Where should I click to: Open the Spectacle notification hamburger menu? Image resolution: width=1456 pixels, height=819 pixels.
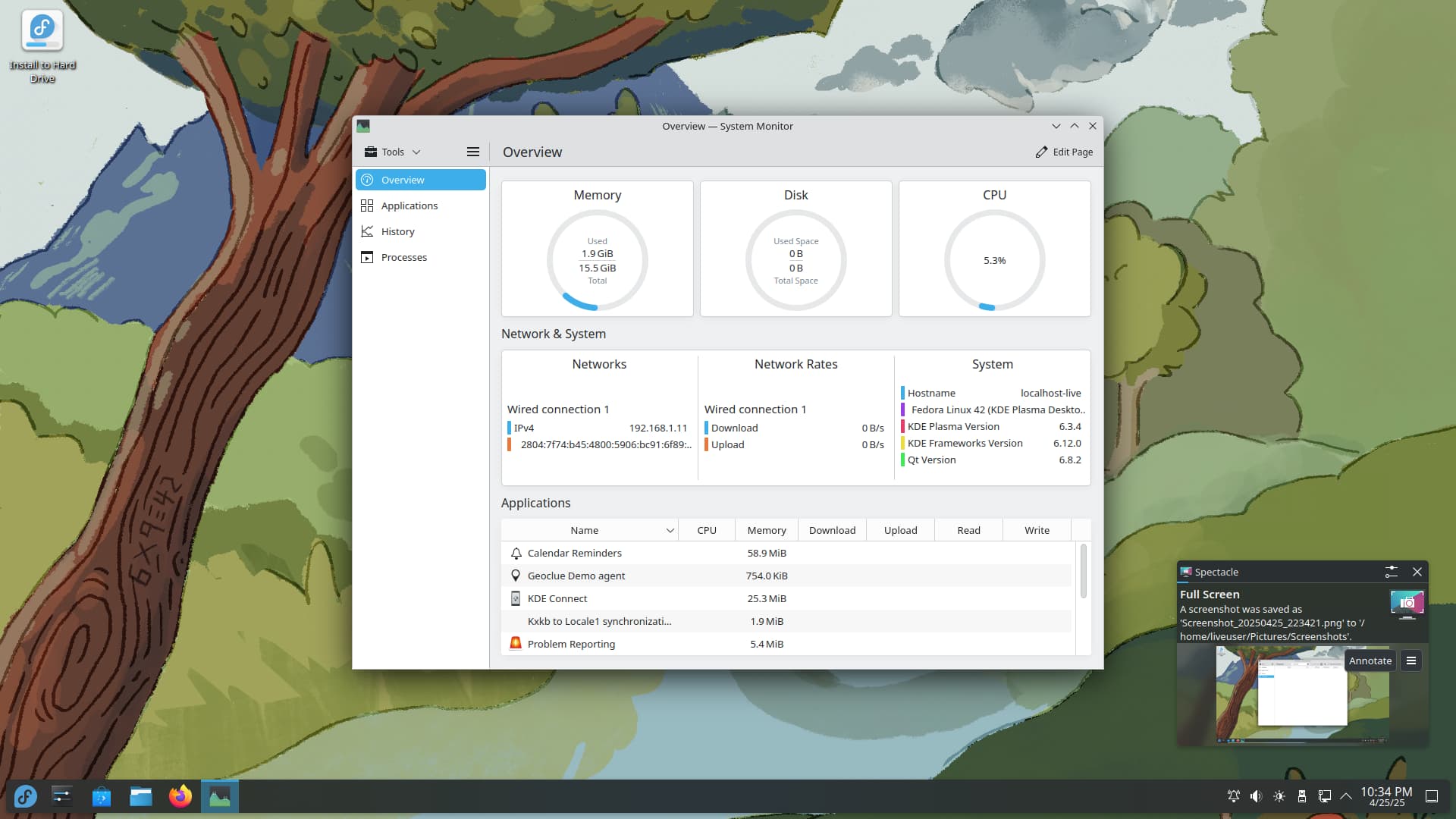pos(1410,661)
